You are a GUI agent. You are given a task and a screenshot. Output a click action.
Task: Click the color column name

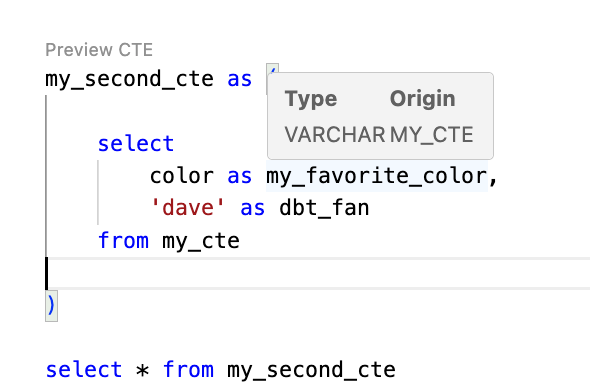(182, 176)
